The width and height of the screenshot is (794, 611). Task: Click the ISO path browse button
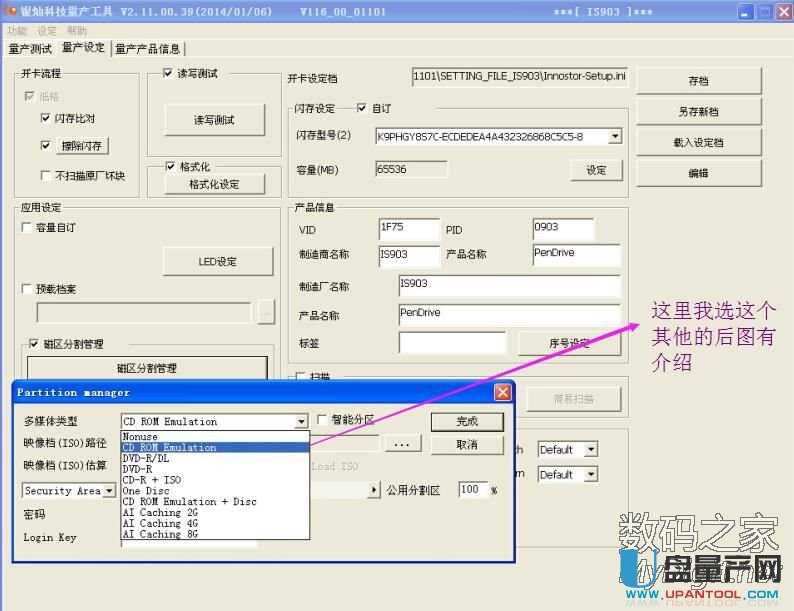(400, 443)
